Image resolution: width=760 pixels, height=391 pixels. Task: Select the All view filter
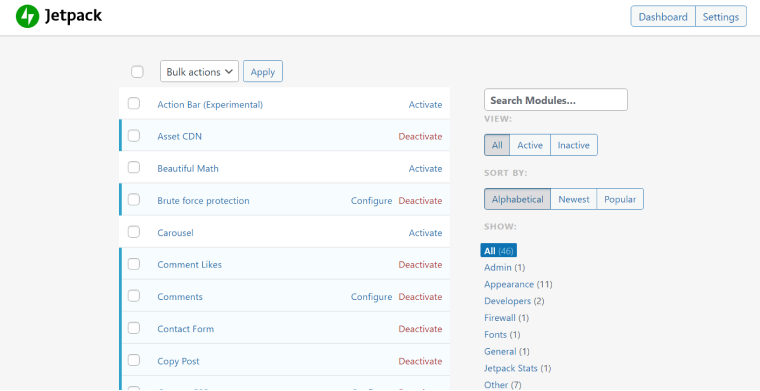[497, 145]
